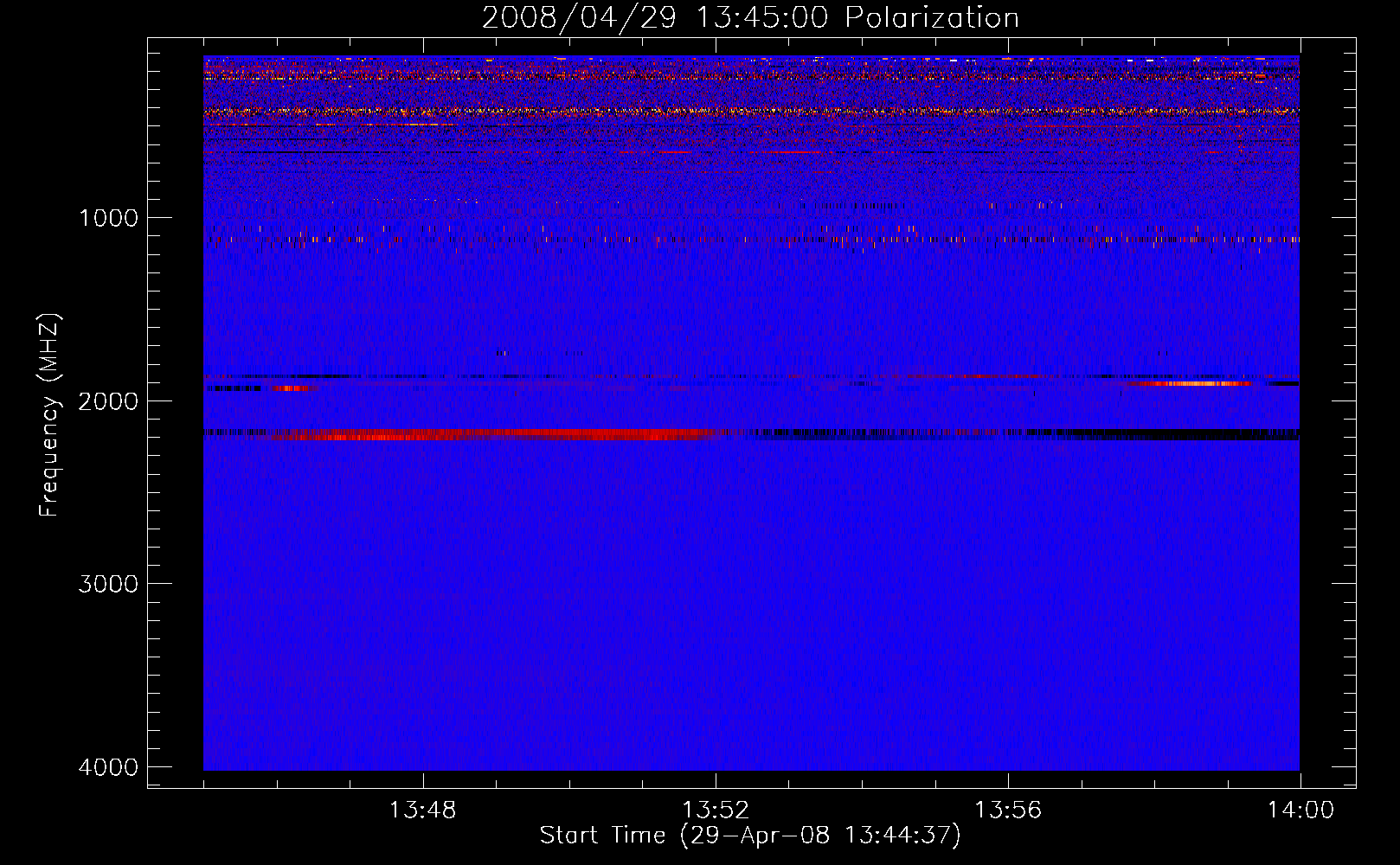The image size is (1400, 865).
Task: Click the black band near 2200 MHz after 13:52
Action: [1038, 433]
